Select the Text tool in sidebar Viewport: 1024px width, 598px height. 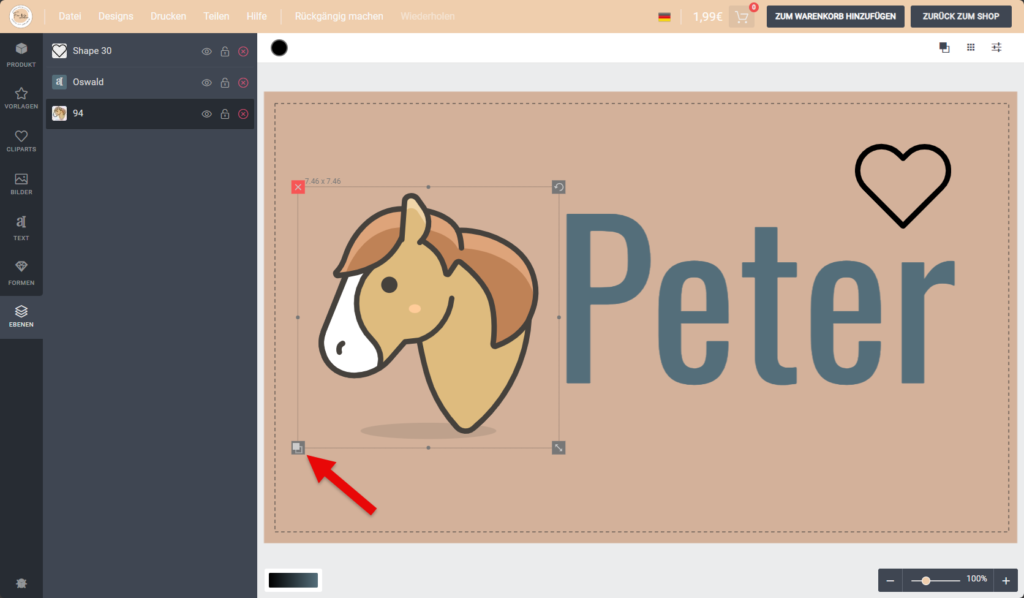point(21,227)
